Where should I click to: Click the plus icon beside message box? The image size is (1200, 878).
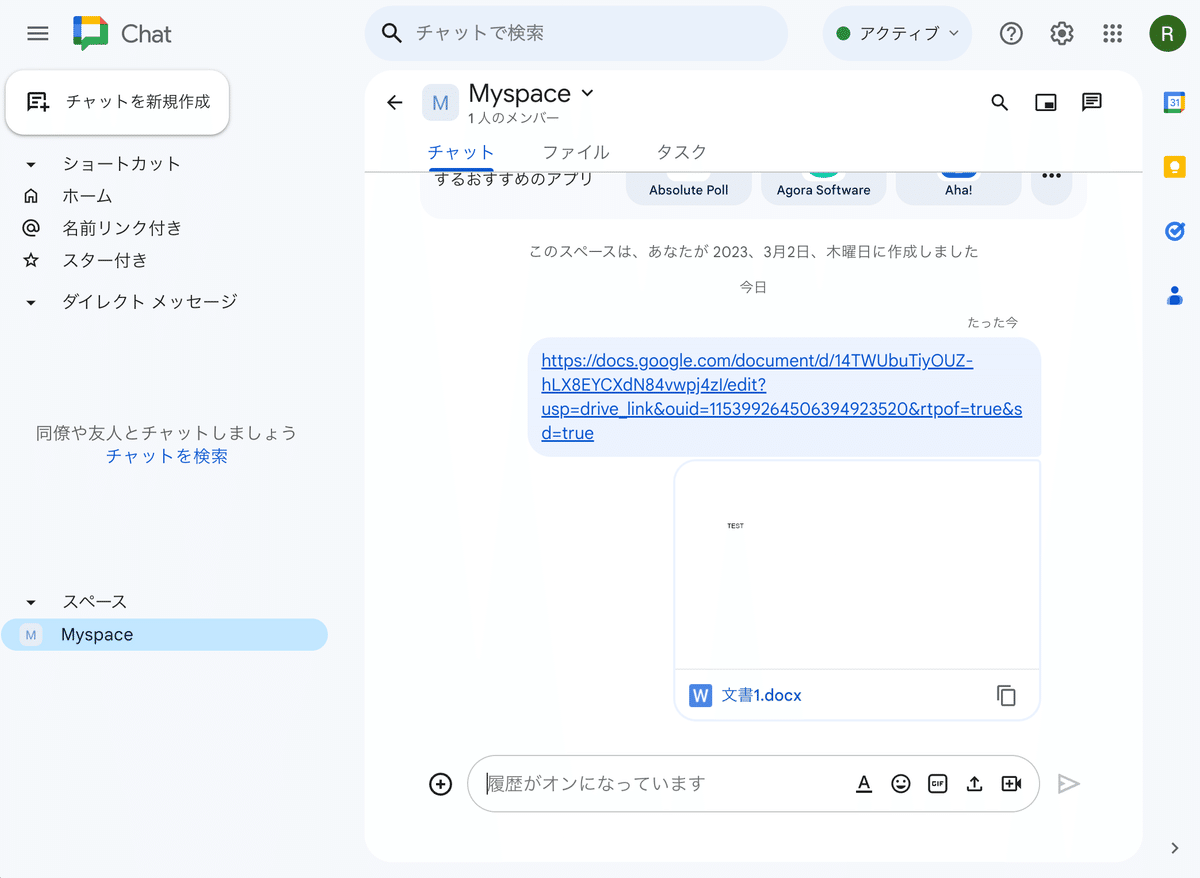point(440,784)
